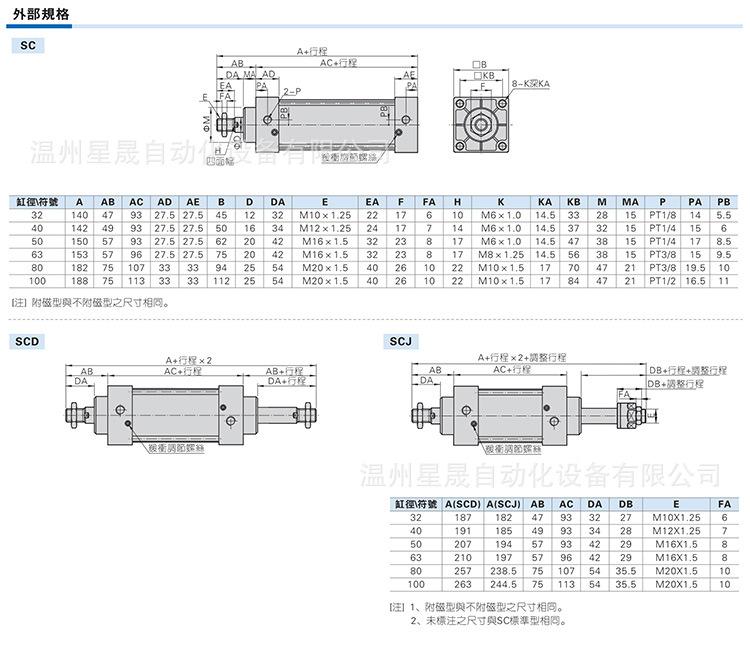Click the PB column header
750x645 pixels.
point(723,202)
